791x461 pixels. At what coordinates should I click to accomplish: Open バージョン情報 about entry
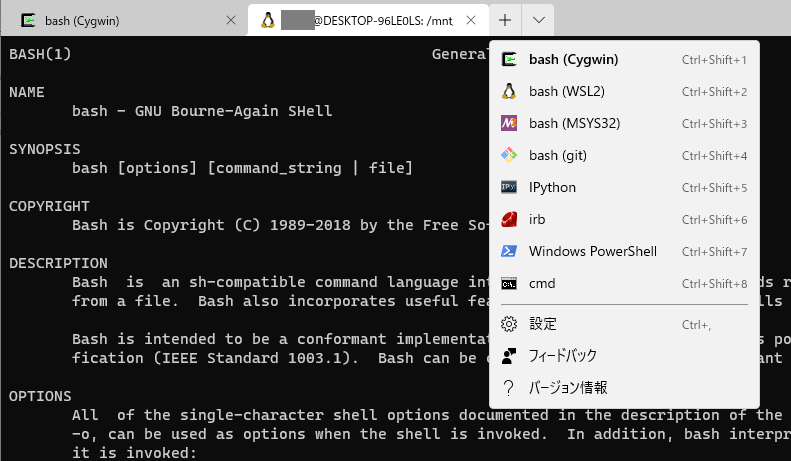(x=624, y=388)
